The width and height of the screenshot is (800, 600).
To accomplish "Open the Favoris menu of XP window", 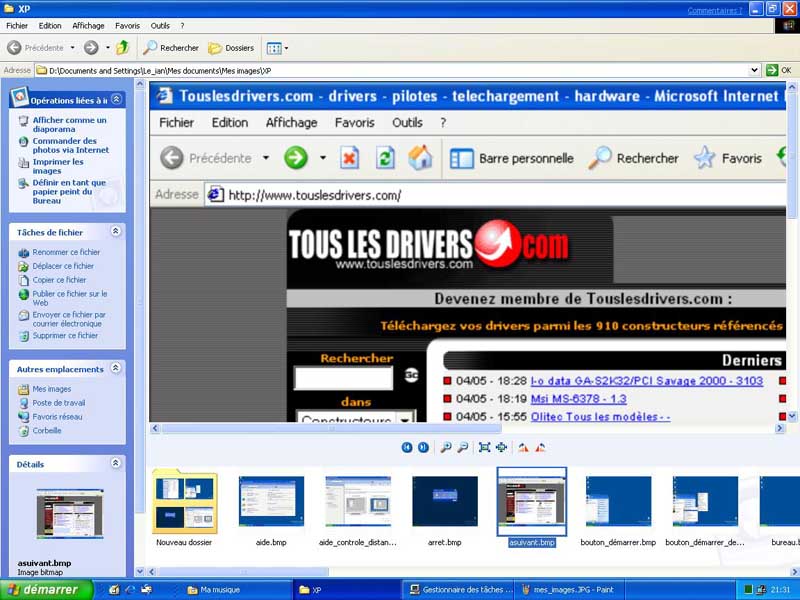I will [127, 26].
